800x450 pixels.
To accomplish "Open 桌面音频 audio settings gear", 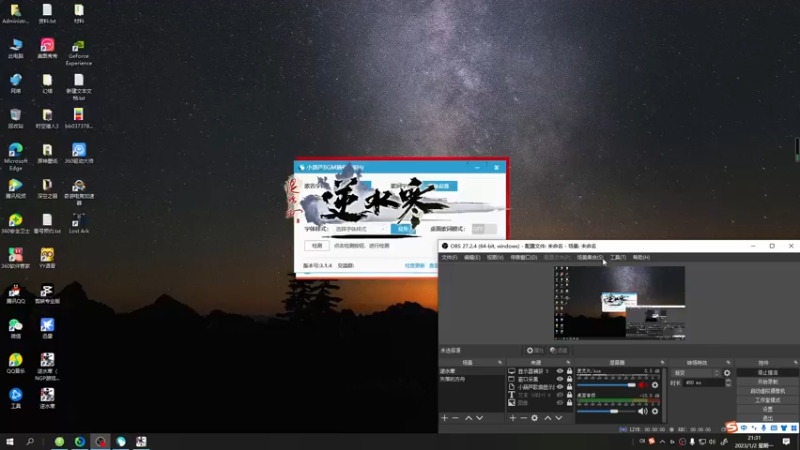I will (655, 411).
